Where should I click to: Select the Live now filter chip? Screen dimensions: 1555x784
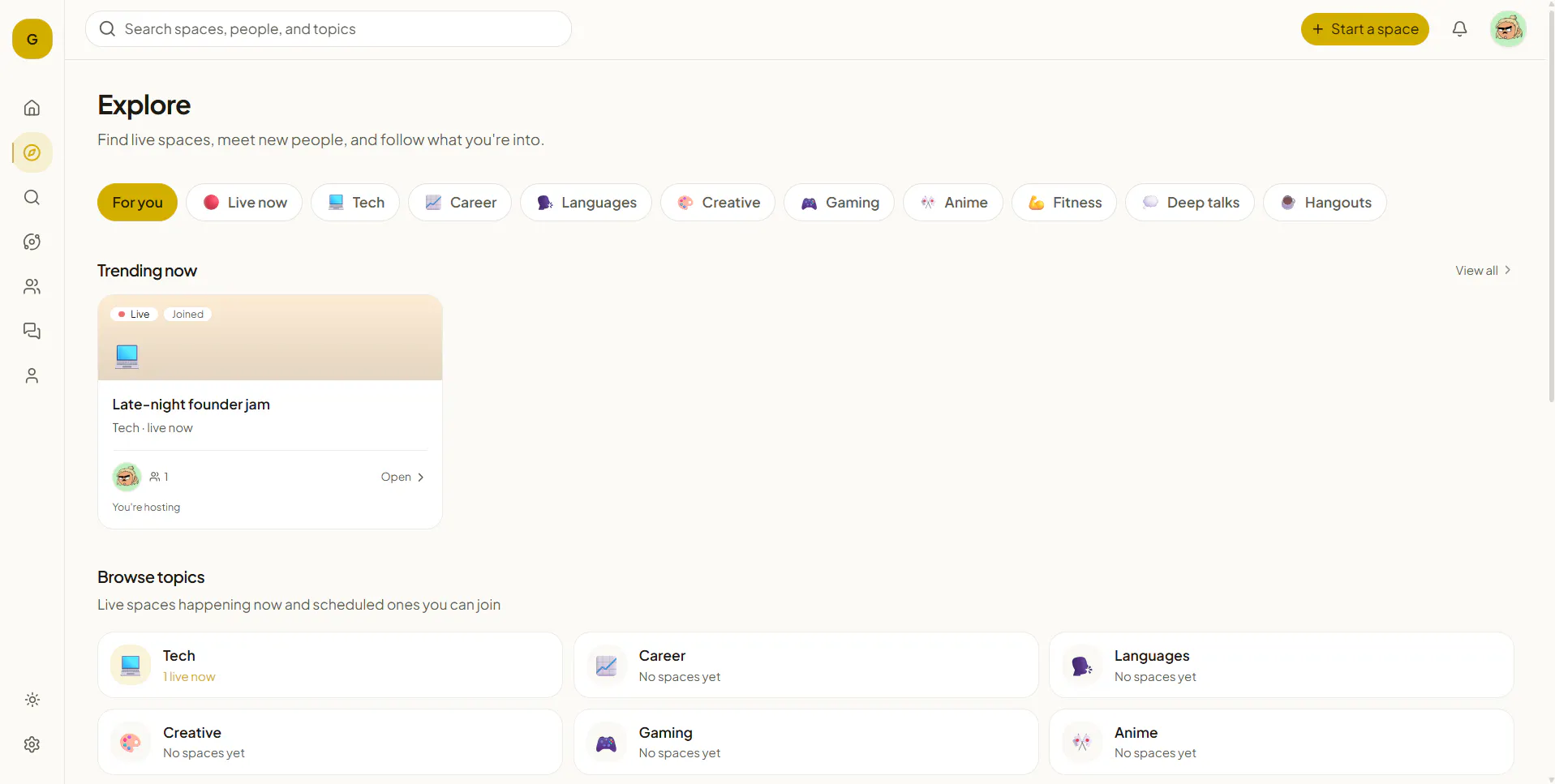[244, 203]
